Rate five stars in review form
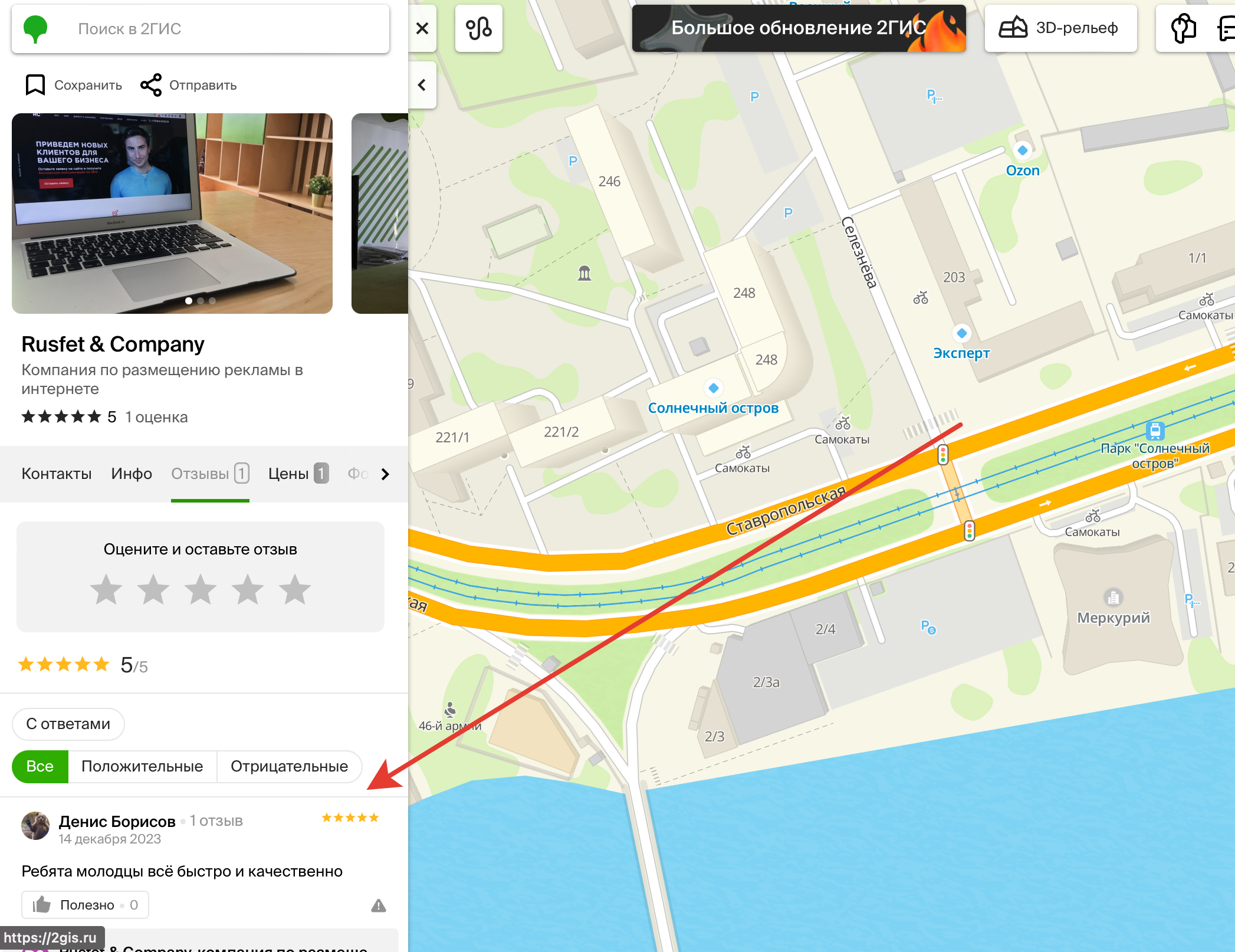The image size is (1235, 952). (x=295, y=589)
